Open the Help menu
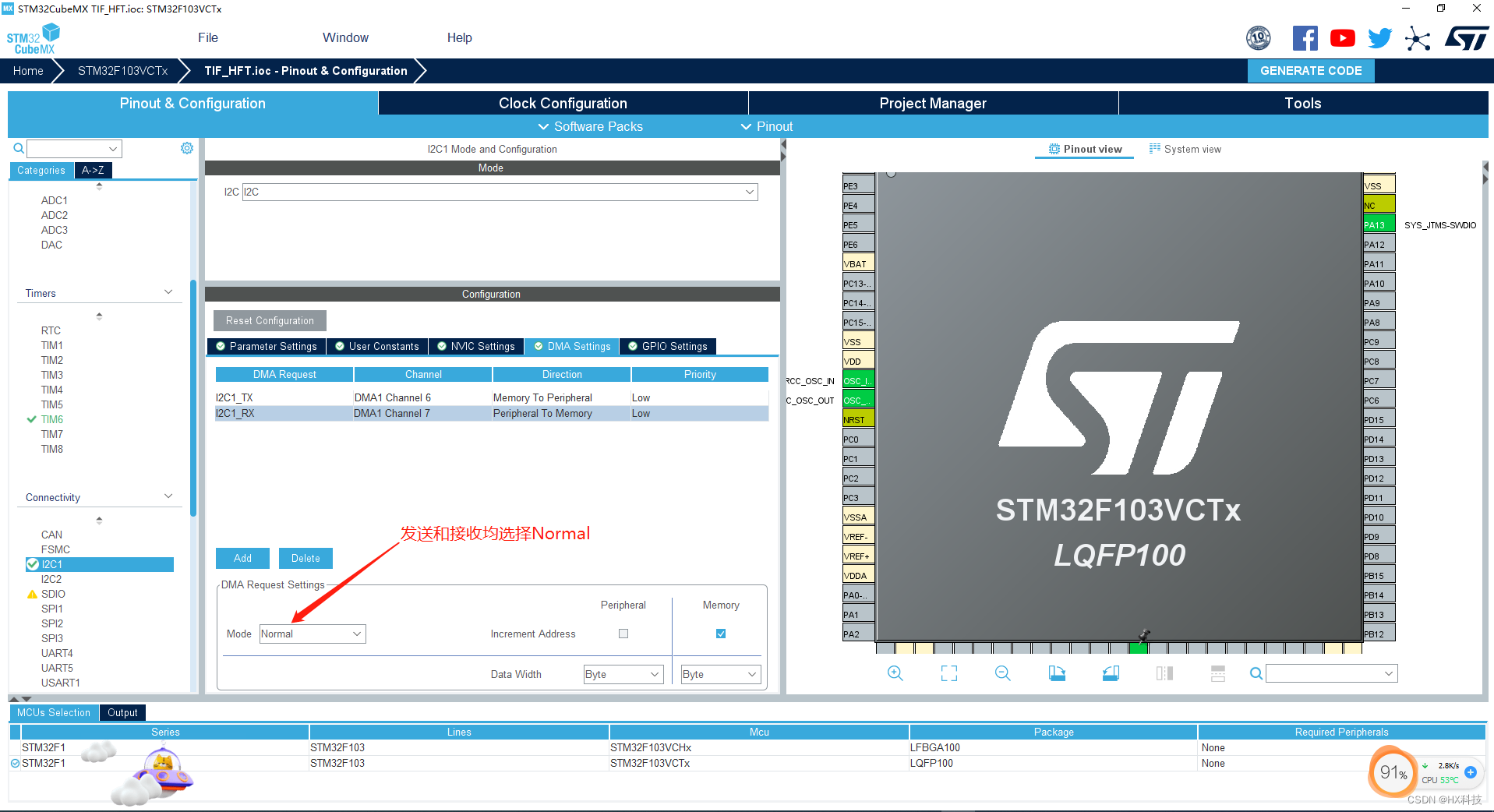The height and width of the screenshot is (812, 1494). (459, 37)
